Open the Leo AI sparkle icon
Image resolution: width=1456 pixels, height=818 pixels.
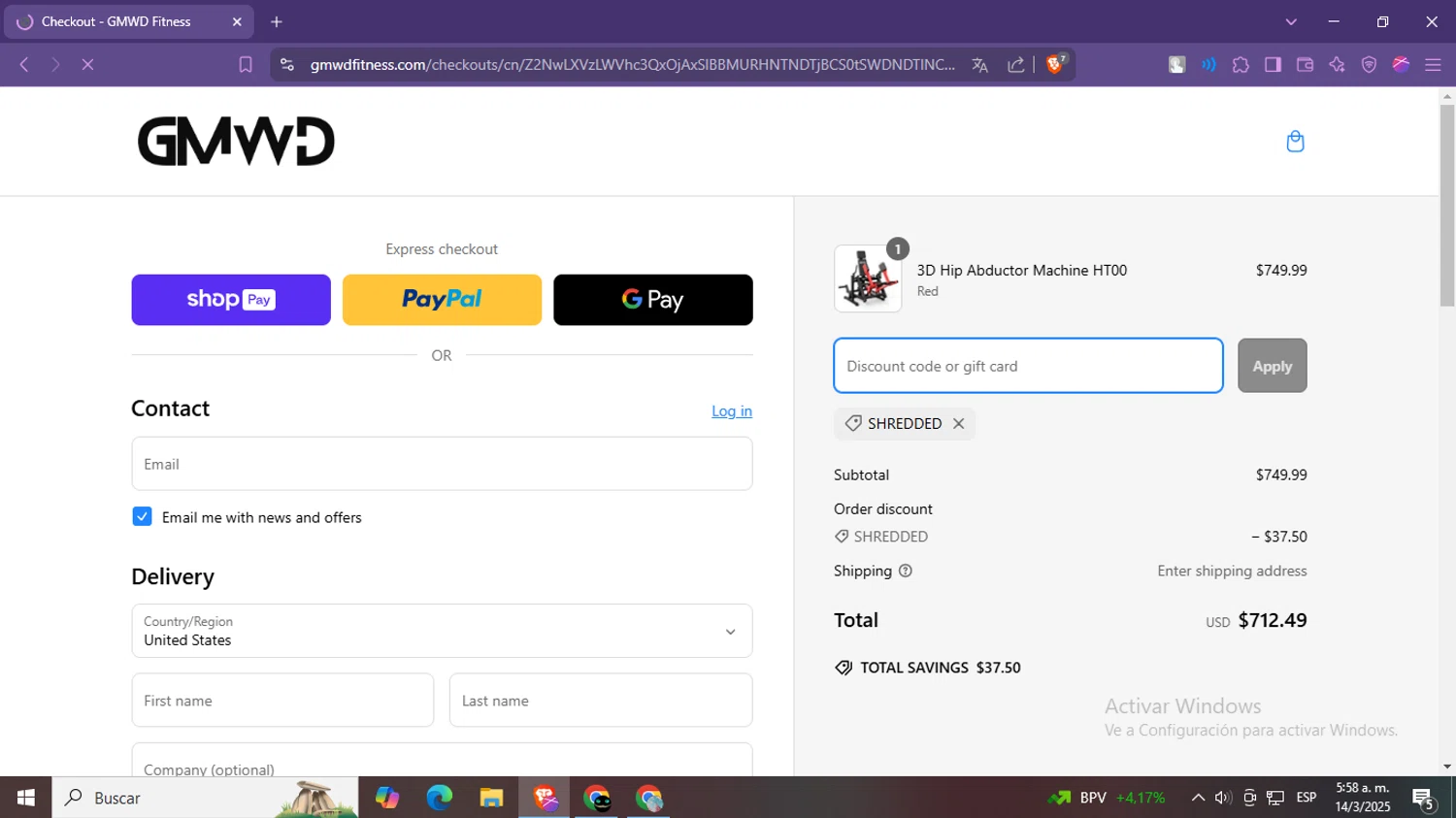pos(1337,65)
